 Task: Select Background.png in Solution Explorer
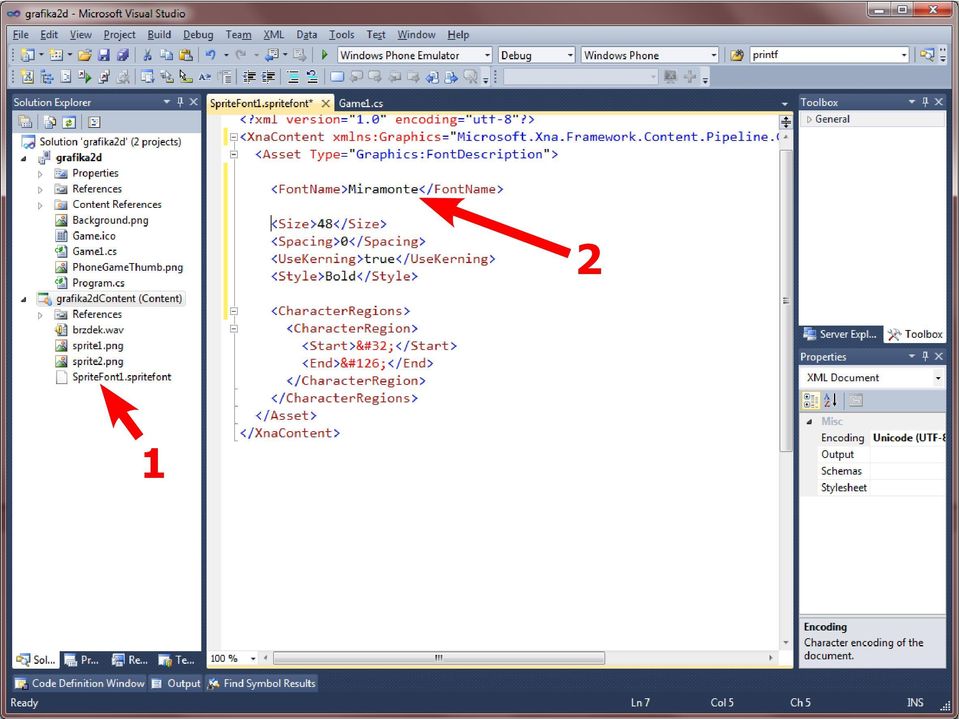[110, 220]
